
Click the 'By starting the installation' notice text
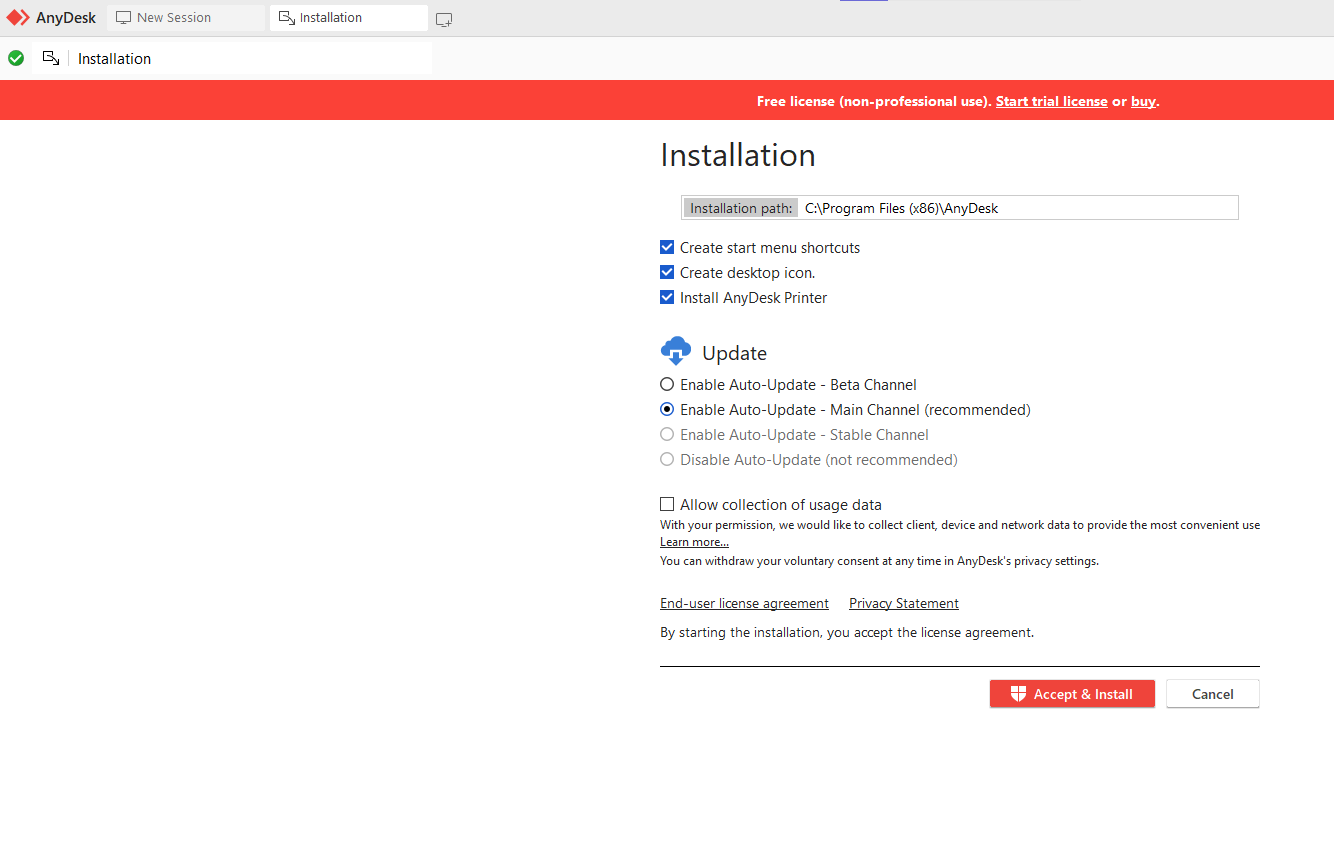click(x=847, y=632)
